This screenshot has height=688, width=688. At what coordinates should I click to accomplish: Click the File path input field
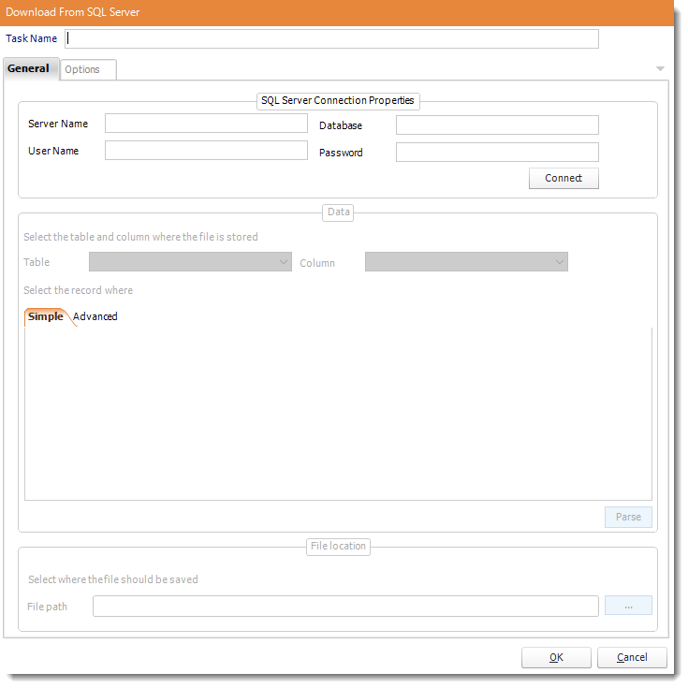point(346,606)
